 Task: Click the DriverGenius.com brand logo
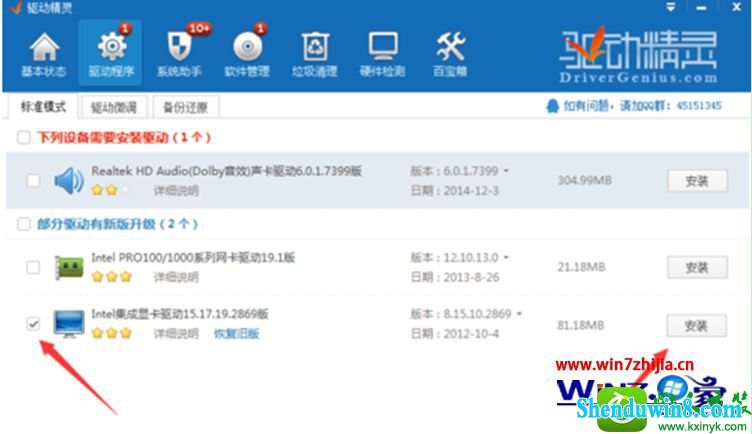pyautogui.click(x=638, y=55)
